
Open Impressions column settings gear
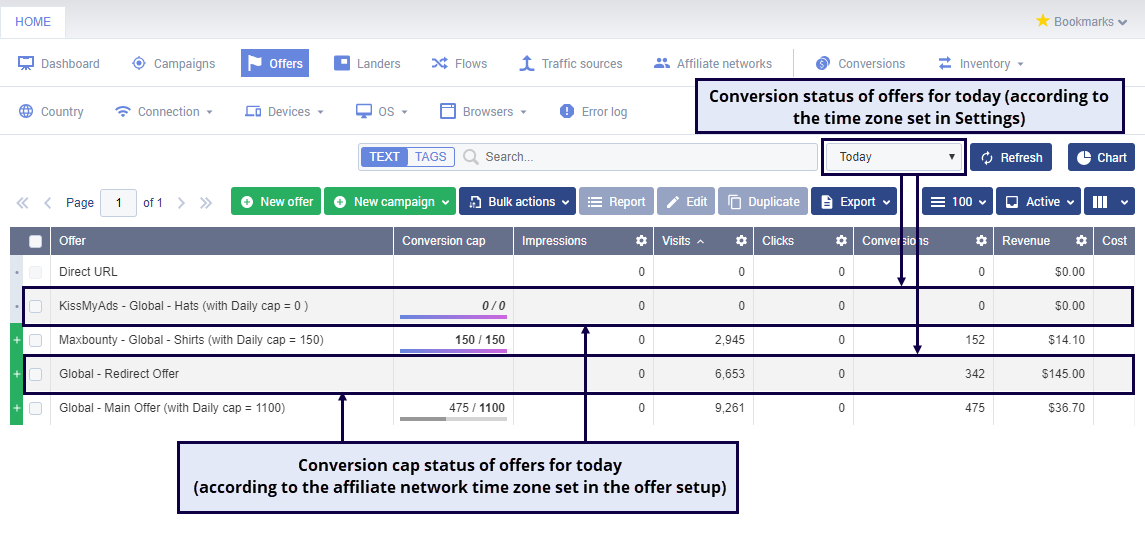pyautogui.click(x=641, y=241)
